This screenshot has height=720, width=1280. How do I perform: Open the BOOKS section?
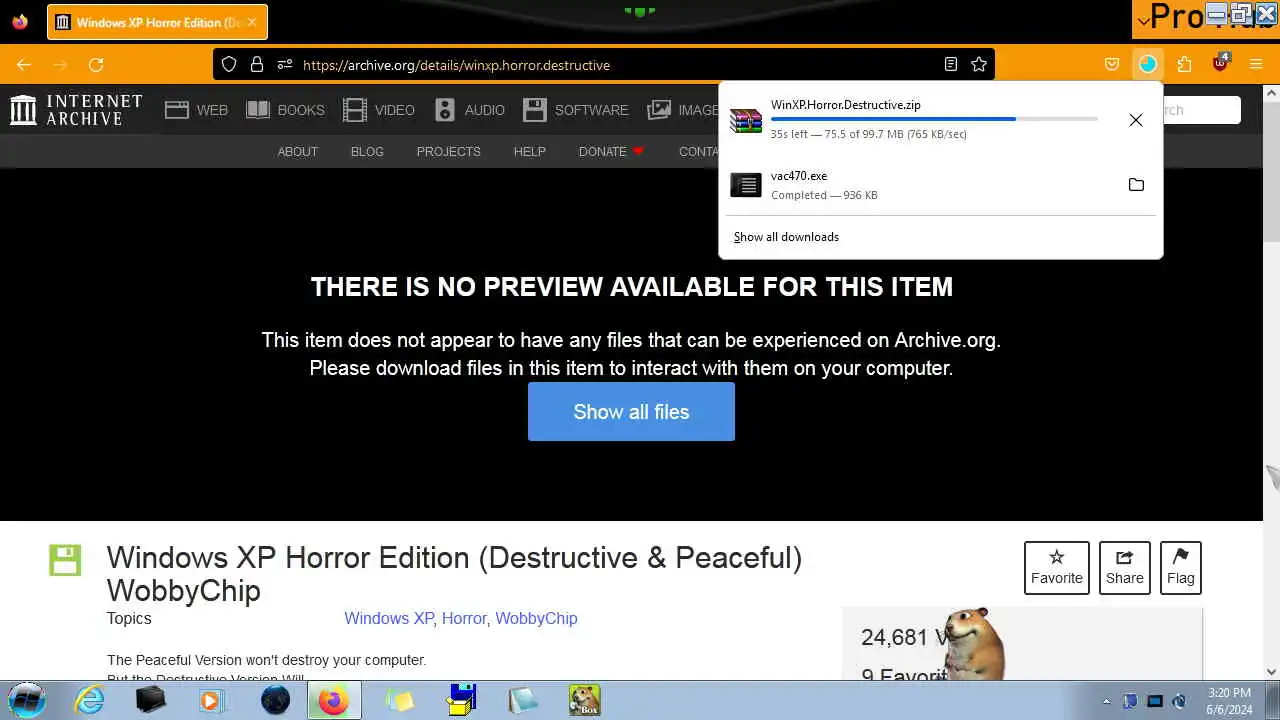(x=285, y=110)
